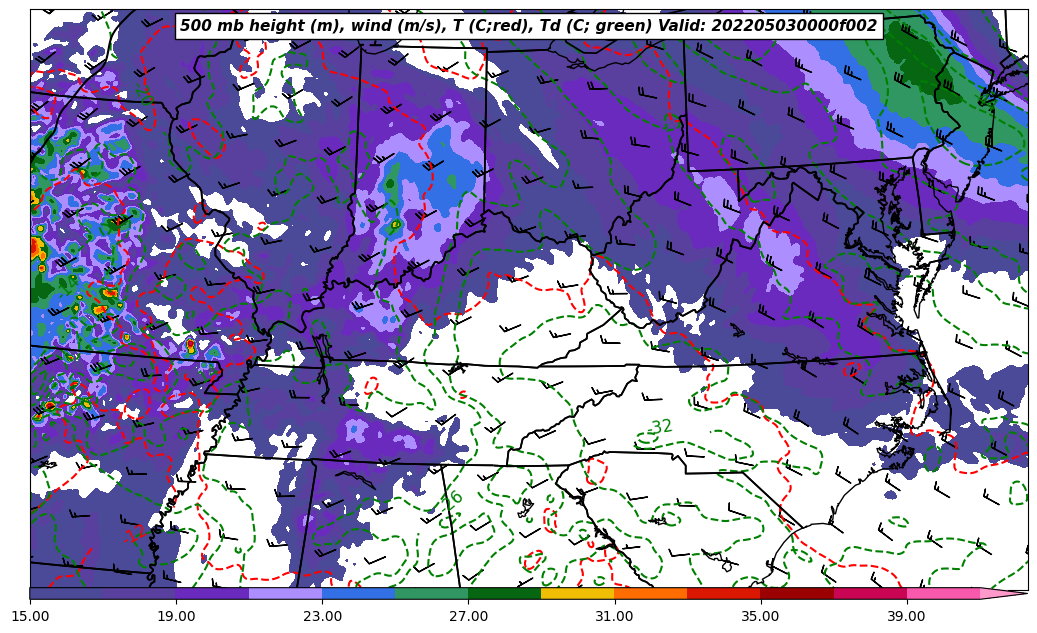Click the green contour label 6
The image size is (1037, 633).
point(456,497)
